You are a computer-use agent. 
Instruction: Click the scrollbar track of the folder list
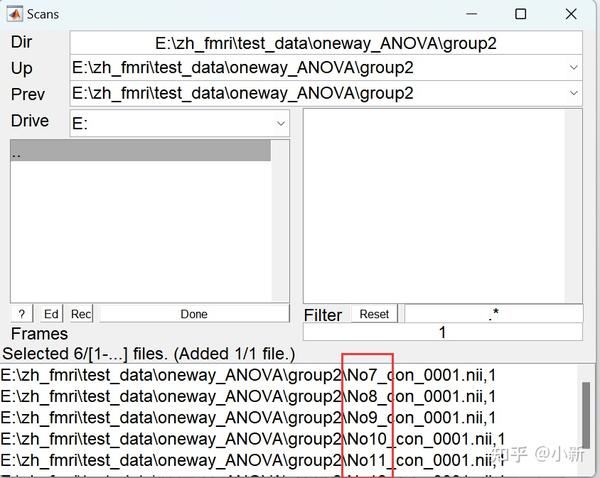280,221
